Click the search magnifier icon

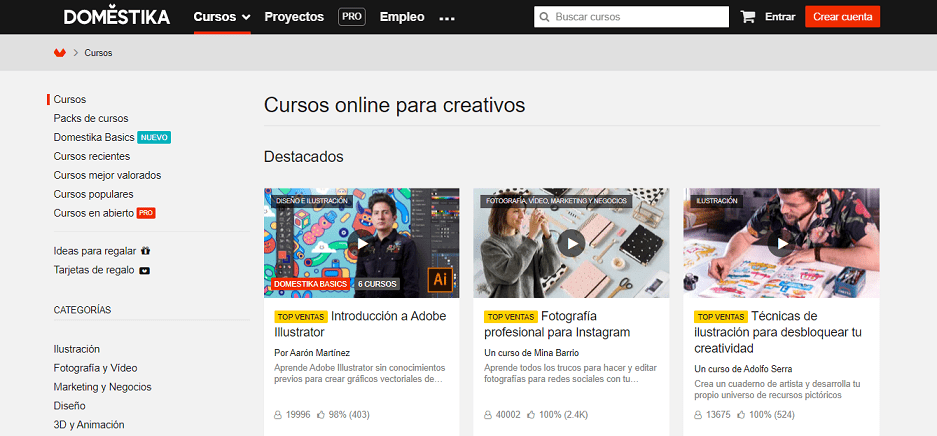[544, 17]
